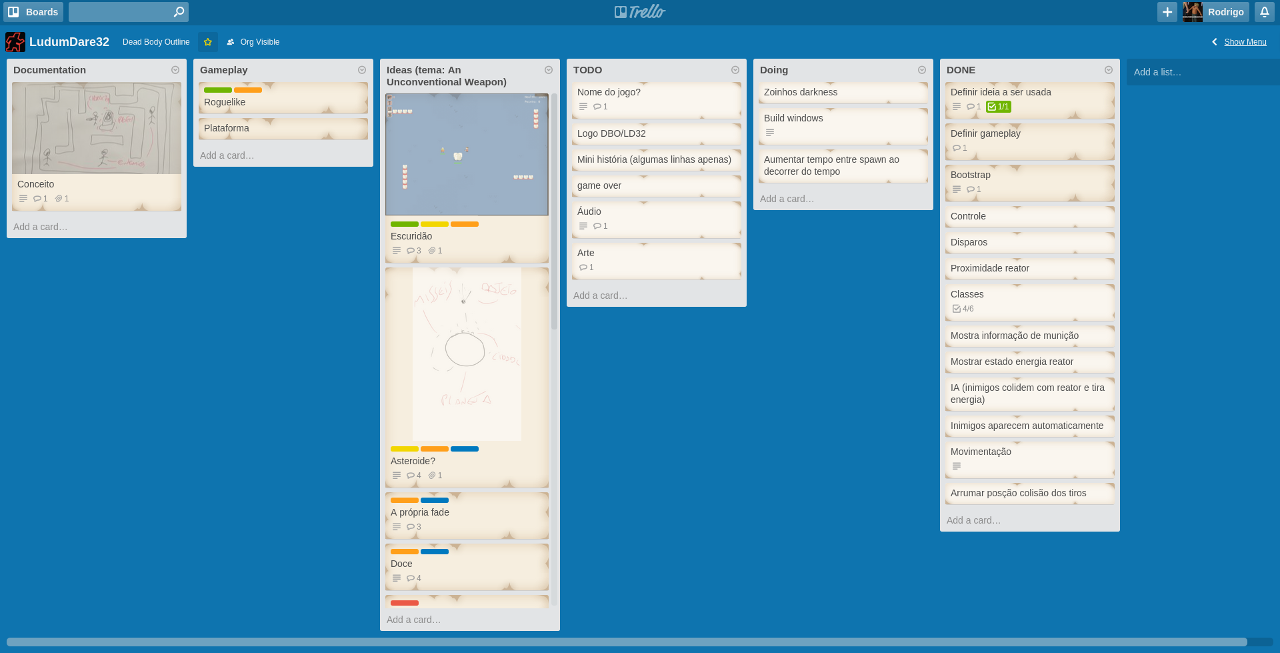The width and height of the screenshot is (1280, 653).
Task: Click the Show Menu link
Action: coord(1245,42)
